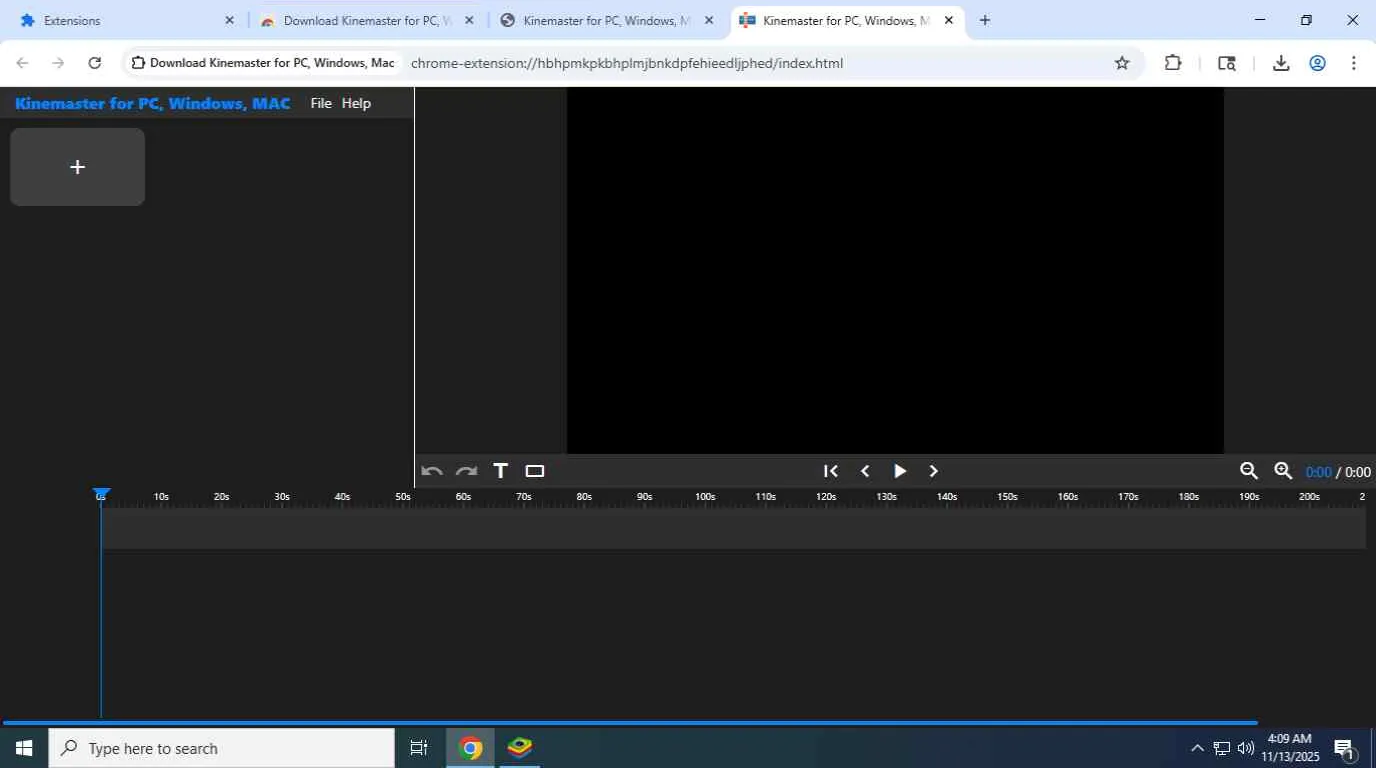Click the blue horizontal scrollbar under the timeline
Screen dimensions: 1376x768
point(630,722)
